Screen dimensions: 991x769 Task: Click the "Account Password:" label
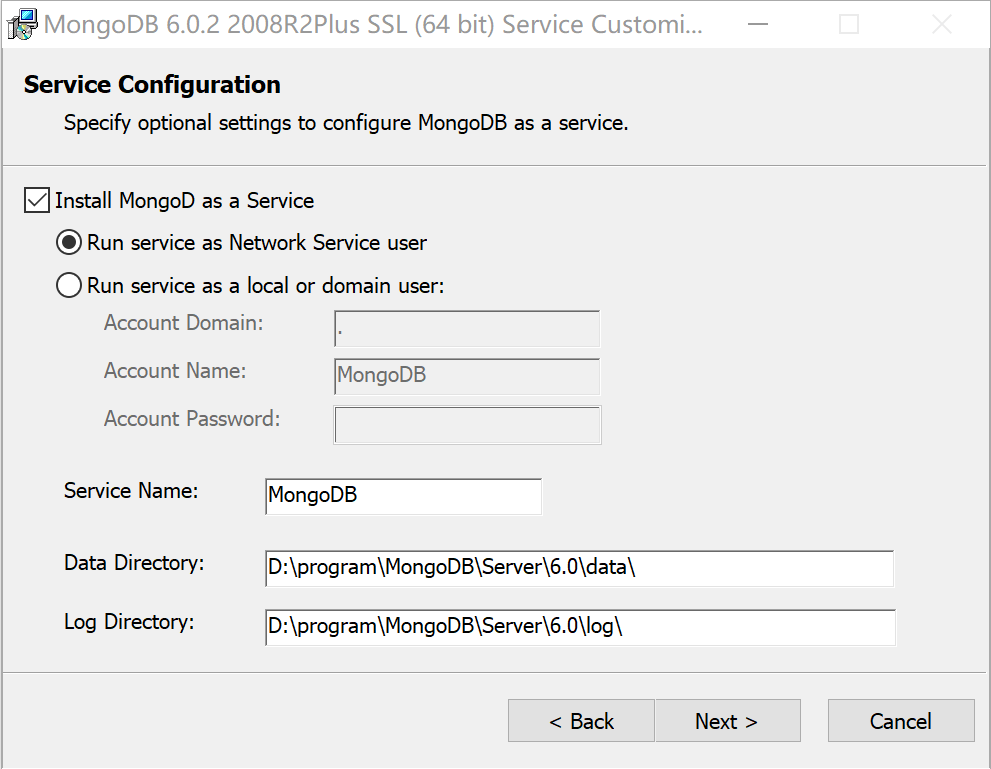(191, 418)
